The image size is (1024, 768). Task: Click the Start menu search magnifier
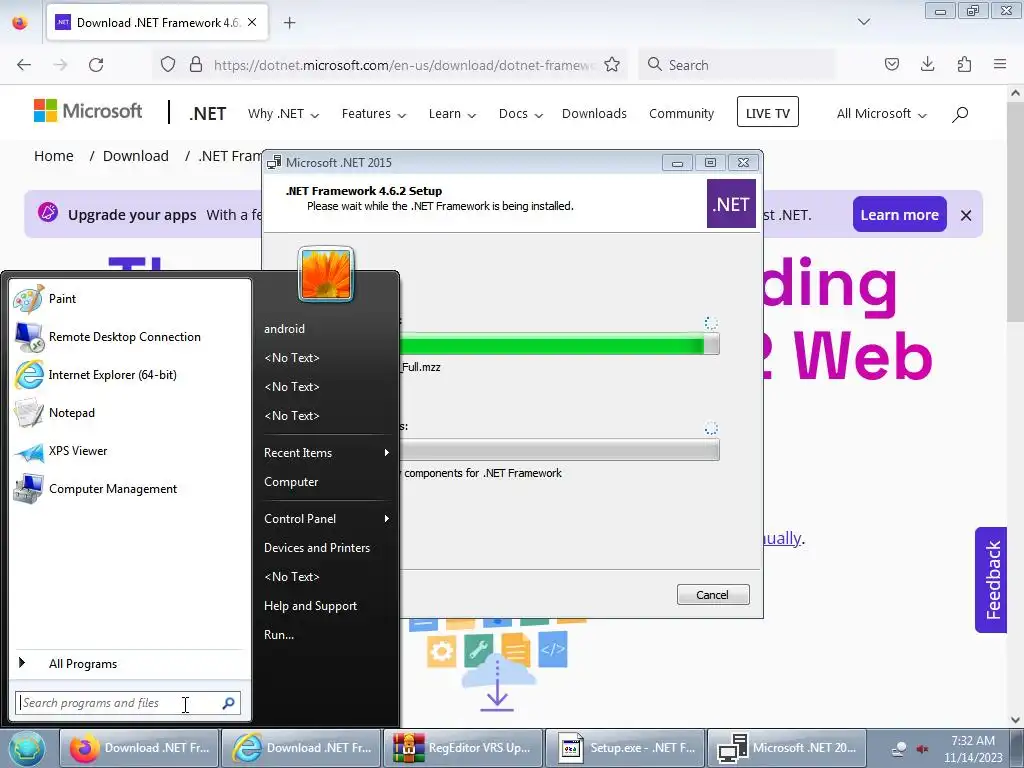(229, 703)
